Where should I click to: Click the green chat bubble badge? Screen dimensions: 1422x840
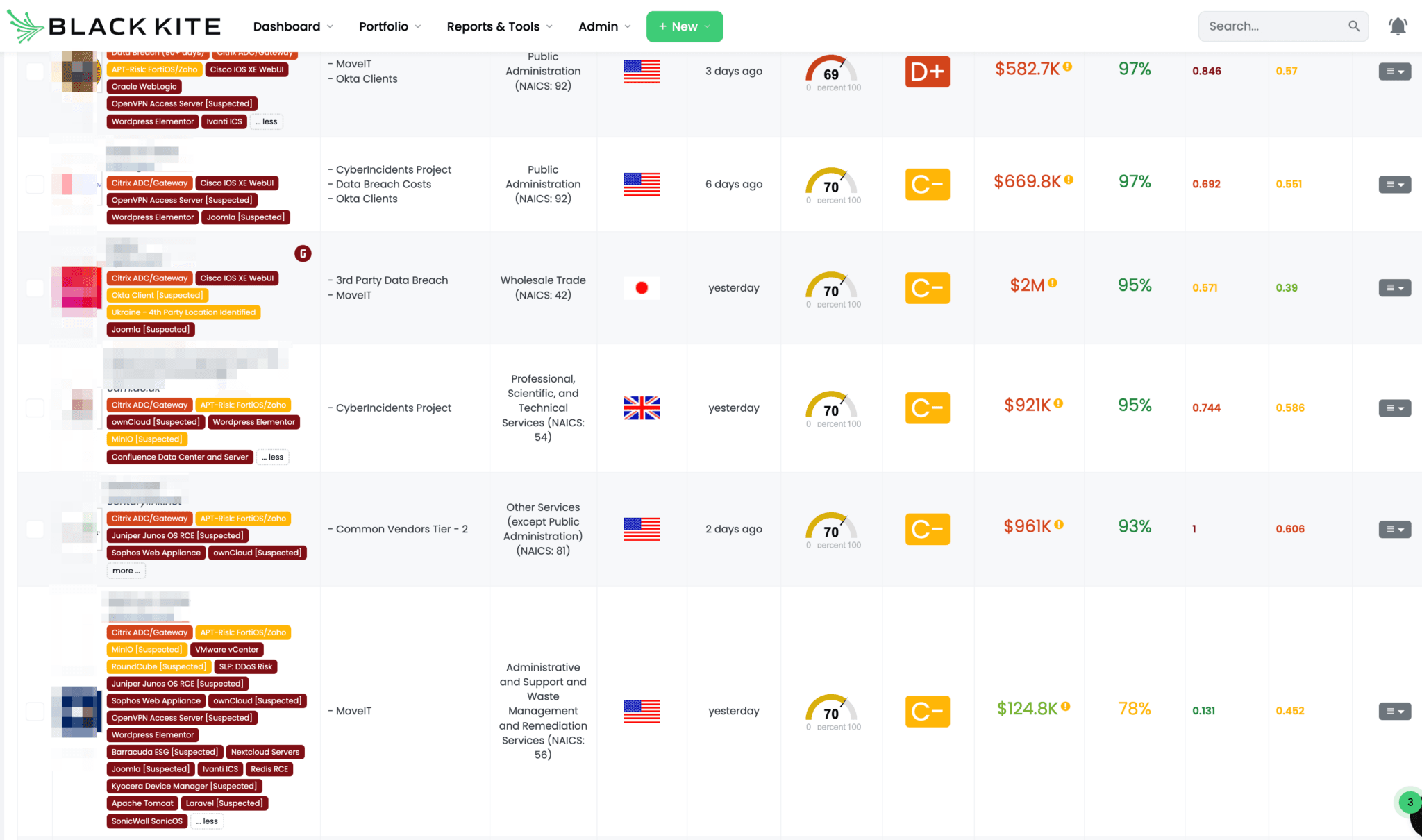pos(1410,803)
